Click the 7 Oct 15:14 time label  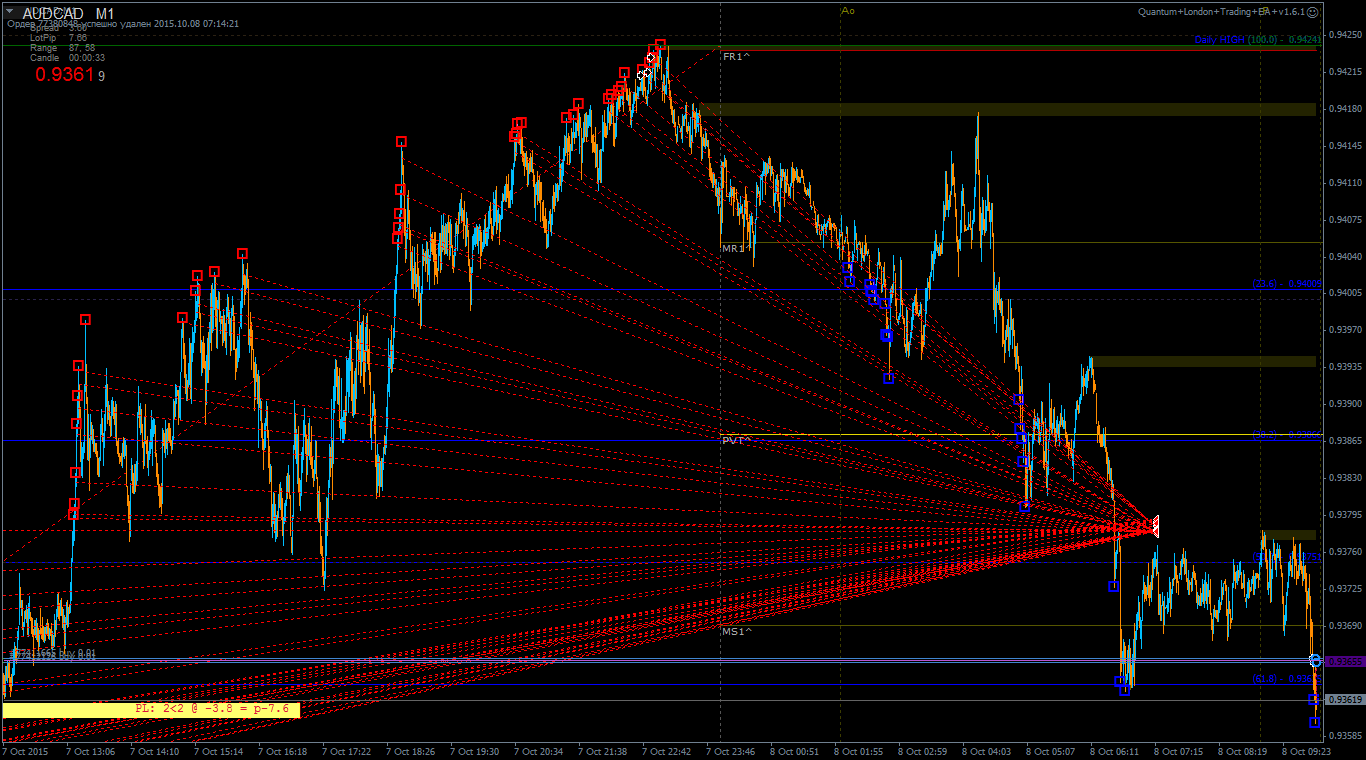219,751
